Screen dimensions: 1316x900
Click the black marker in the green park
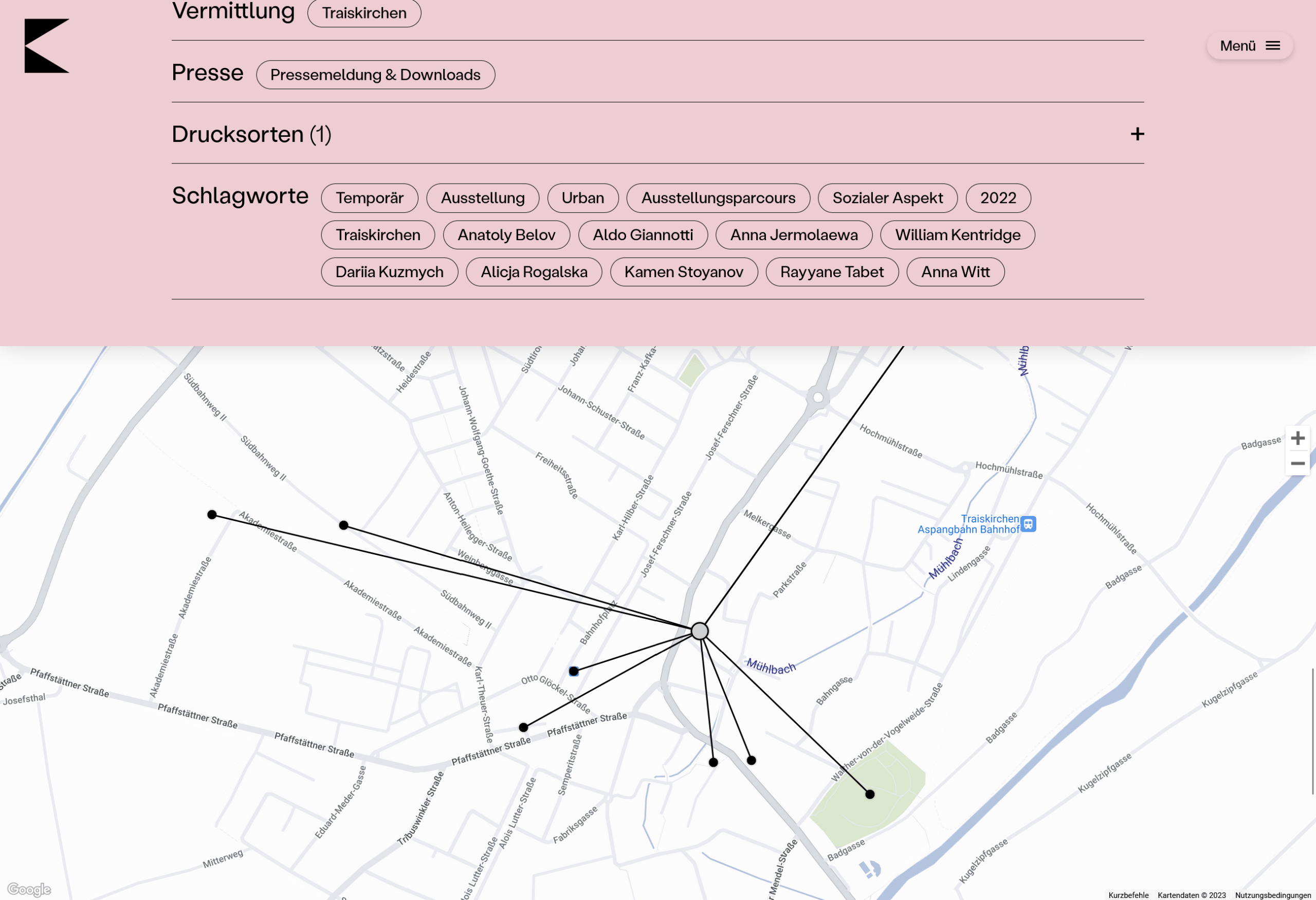click(870, 794)
